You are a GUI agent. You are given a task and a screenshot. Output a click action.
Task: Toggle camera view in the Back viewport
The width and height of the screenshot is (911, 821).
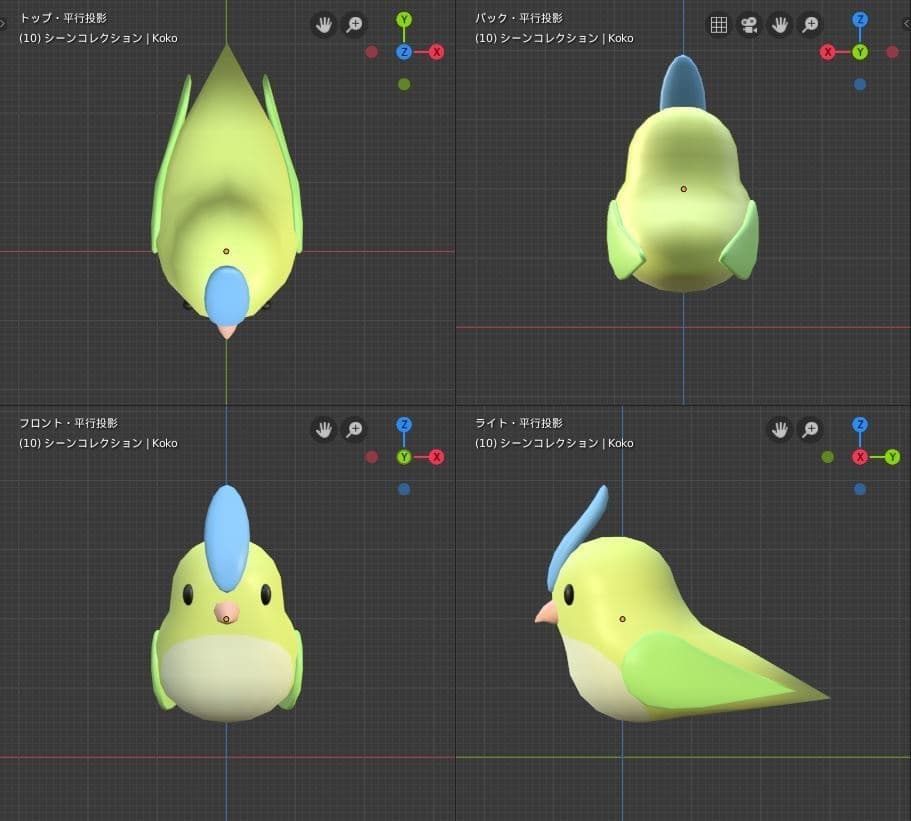(748, 25)
